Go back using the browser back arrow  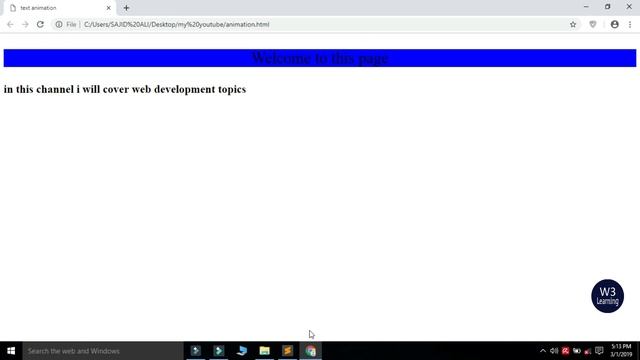[10, 24]
